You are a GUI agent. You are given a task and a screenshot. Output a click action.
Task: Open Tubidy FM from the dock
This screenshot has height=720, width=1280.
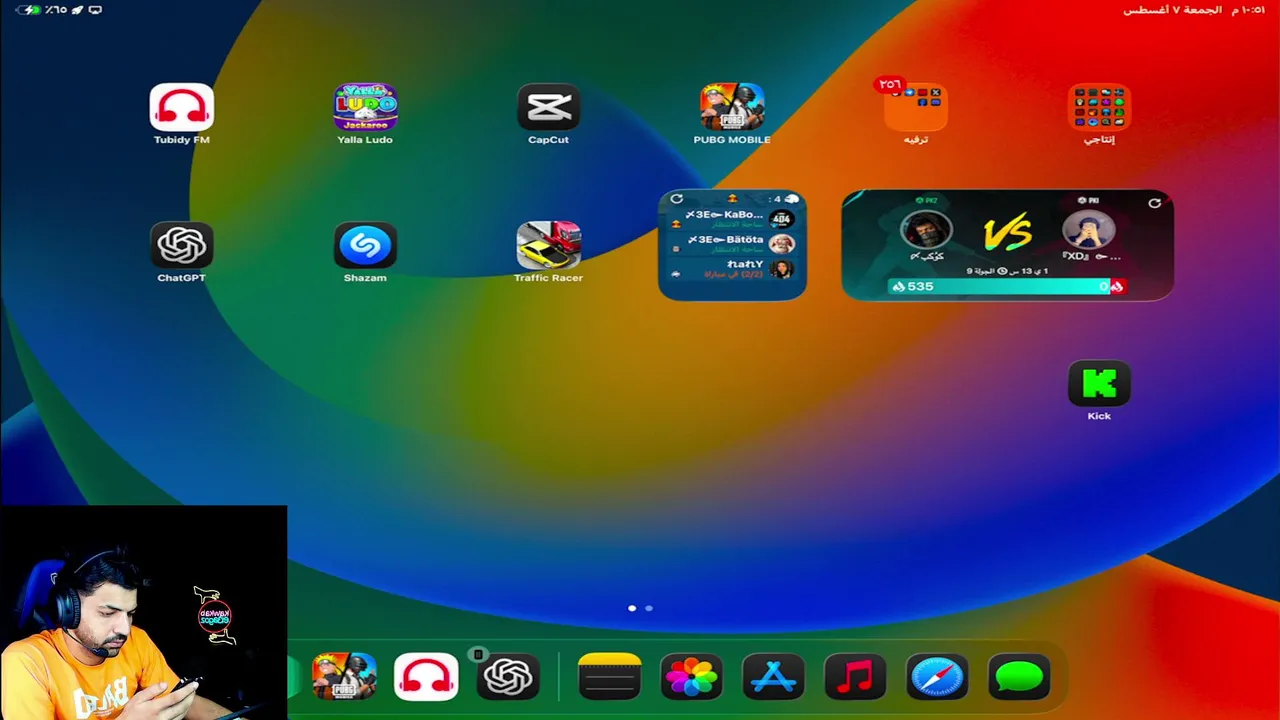(x=426, y=677)
